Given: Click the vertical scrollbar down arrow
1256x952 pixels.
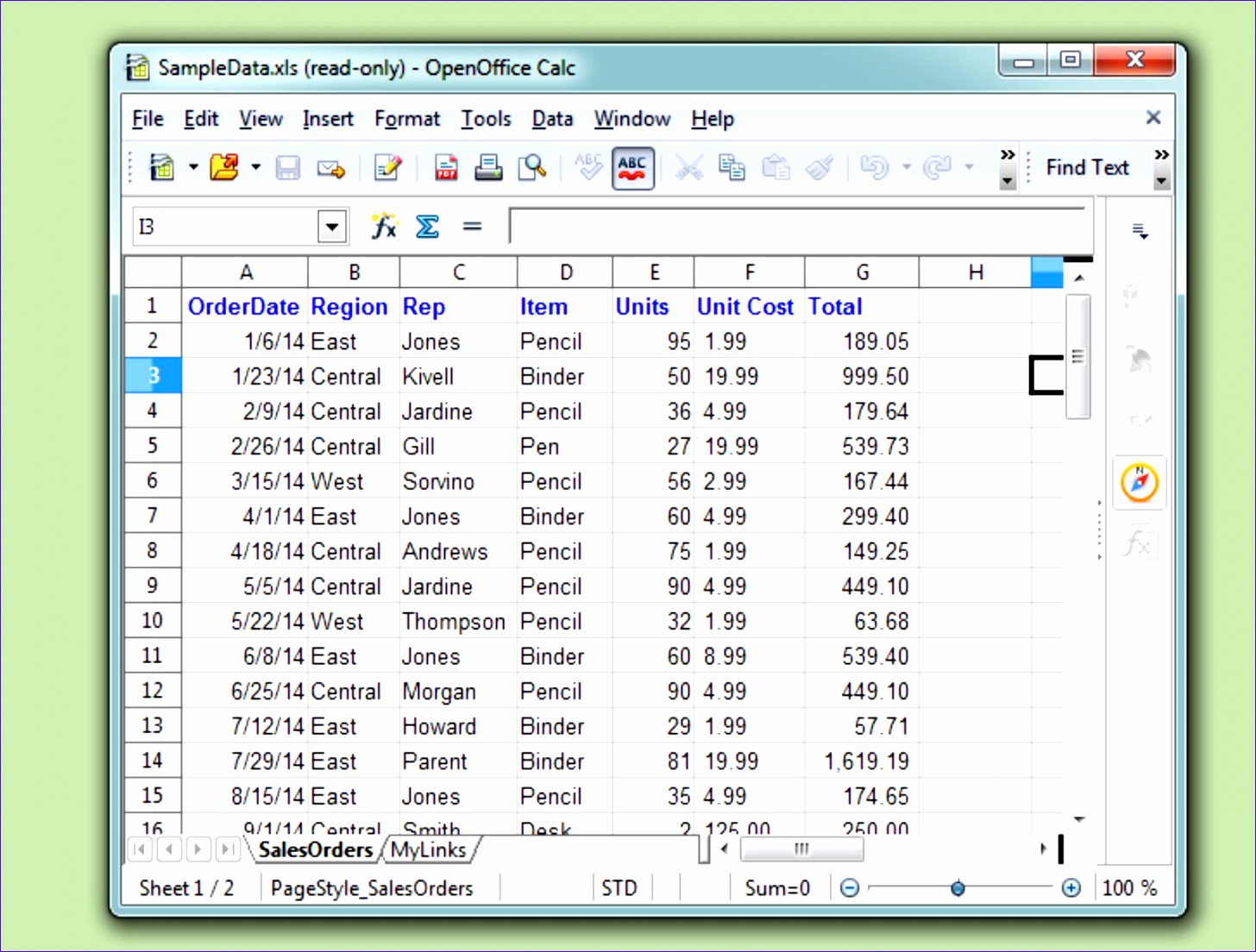Looking at the screenshot, I should click(x=1079, y=819).
